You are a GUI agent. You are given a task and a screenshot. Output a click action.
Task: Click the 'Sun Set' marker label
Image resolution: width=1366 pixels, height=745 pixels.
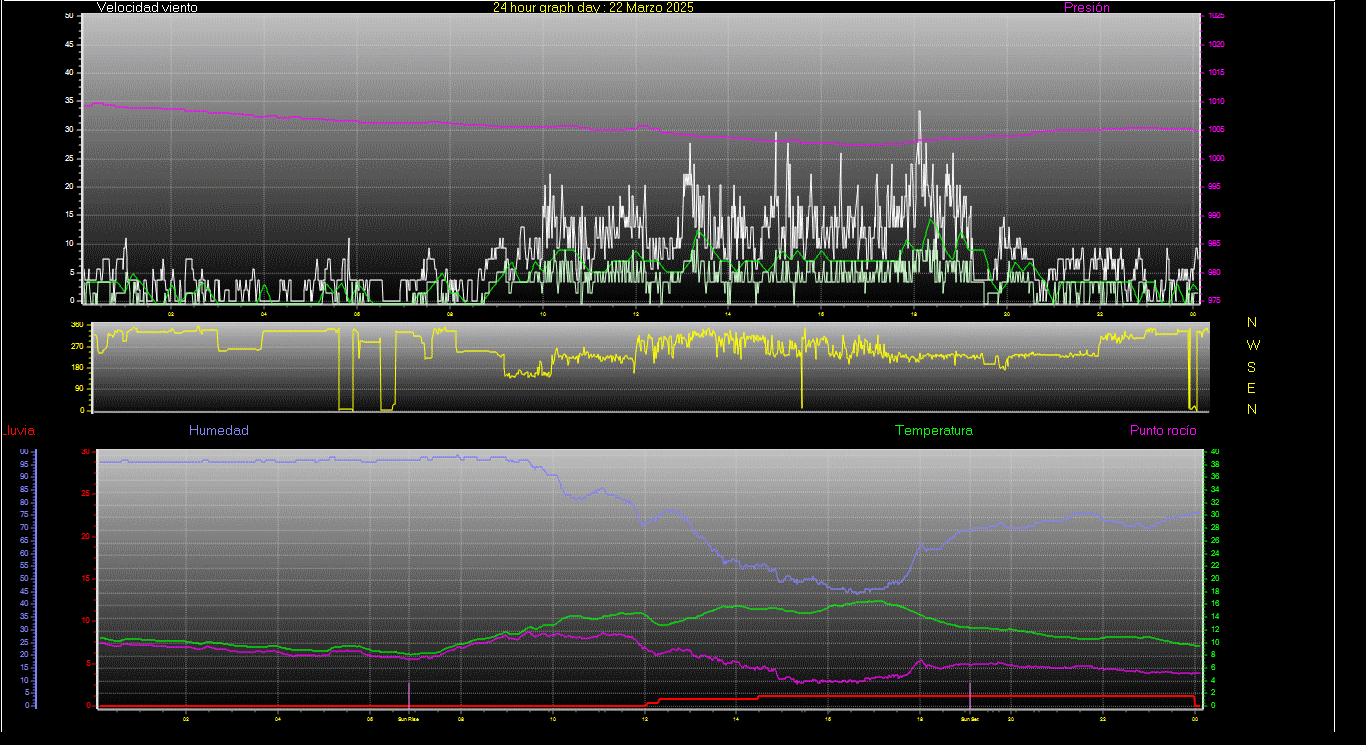coord(969,718)
